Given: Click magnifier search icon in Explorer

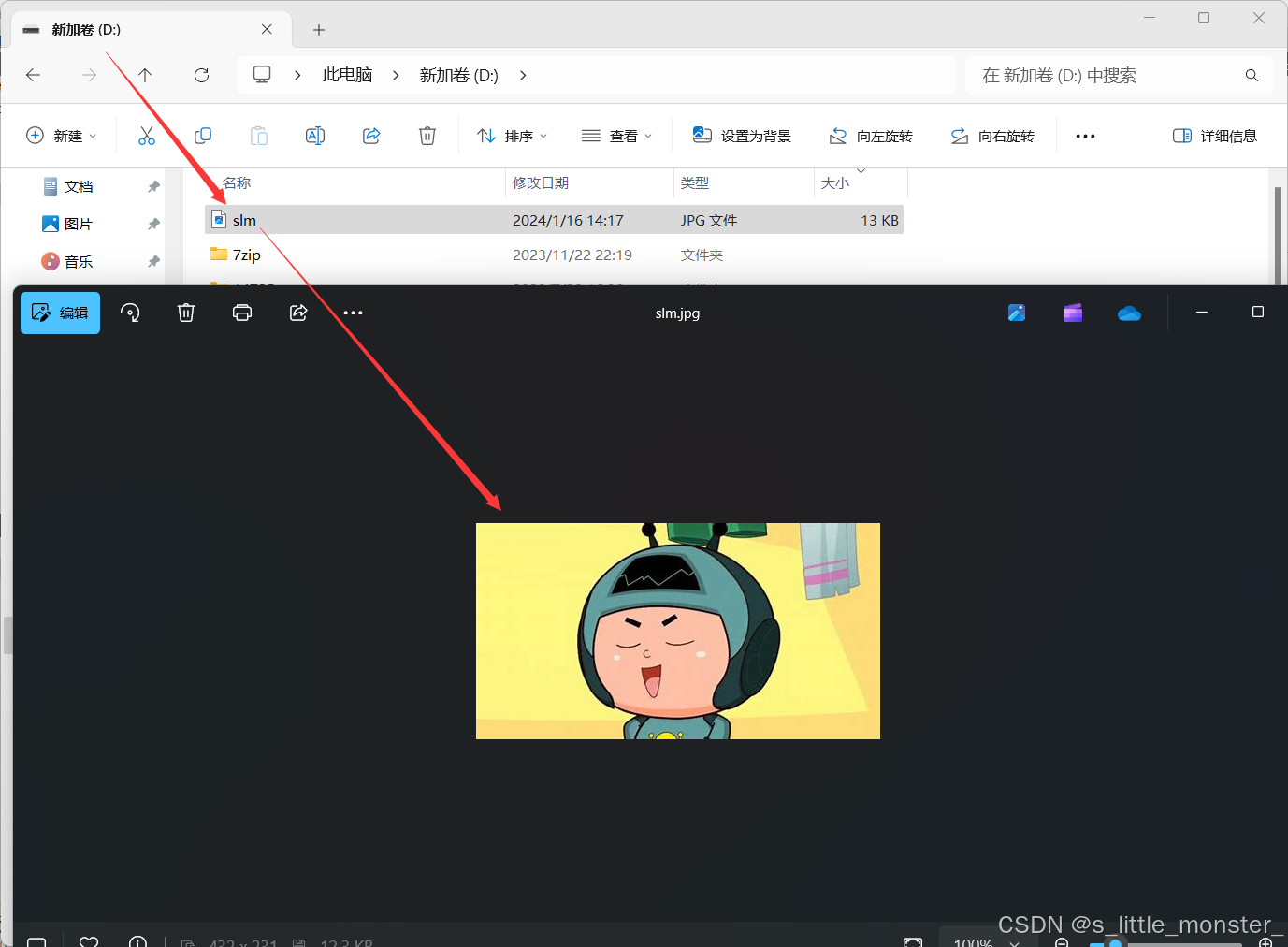Looking at the screenshot, I should [x=1252, y=75].
